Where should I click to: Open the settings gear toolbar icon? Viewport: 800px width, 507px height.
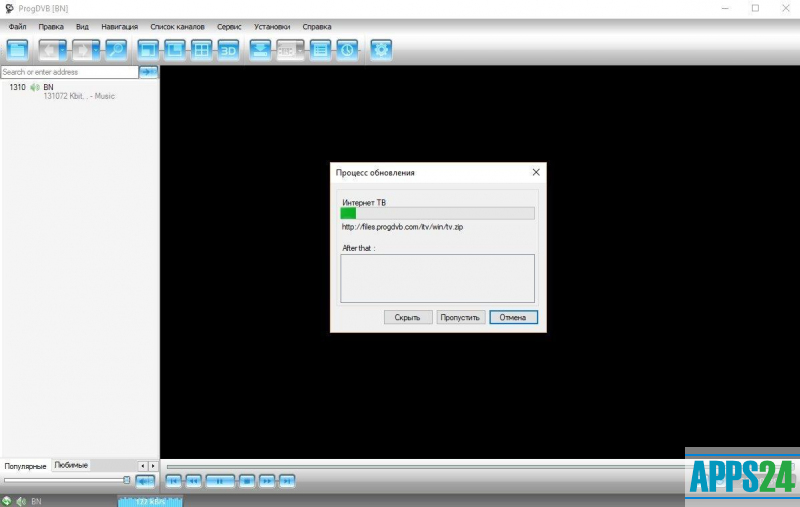click(x=381, y=49)
